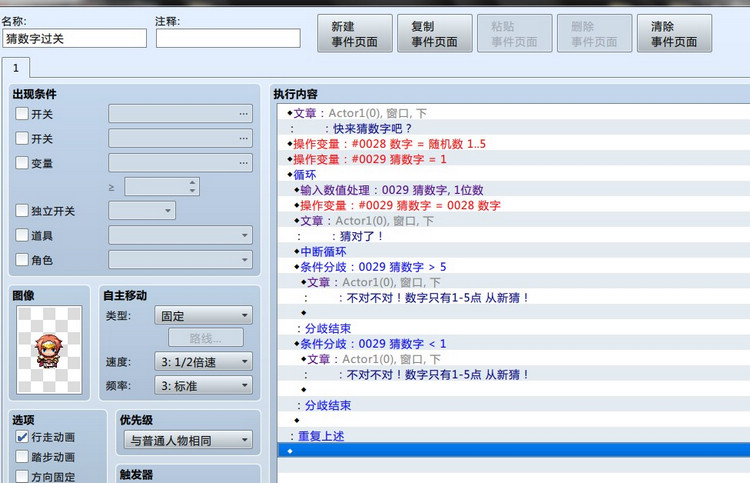Select the first 文章：Actor1(0), 窗口, 下 line
The image size is (750, 483).
(514, 113)
